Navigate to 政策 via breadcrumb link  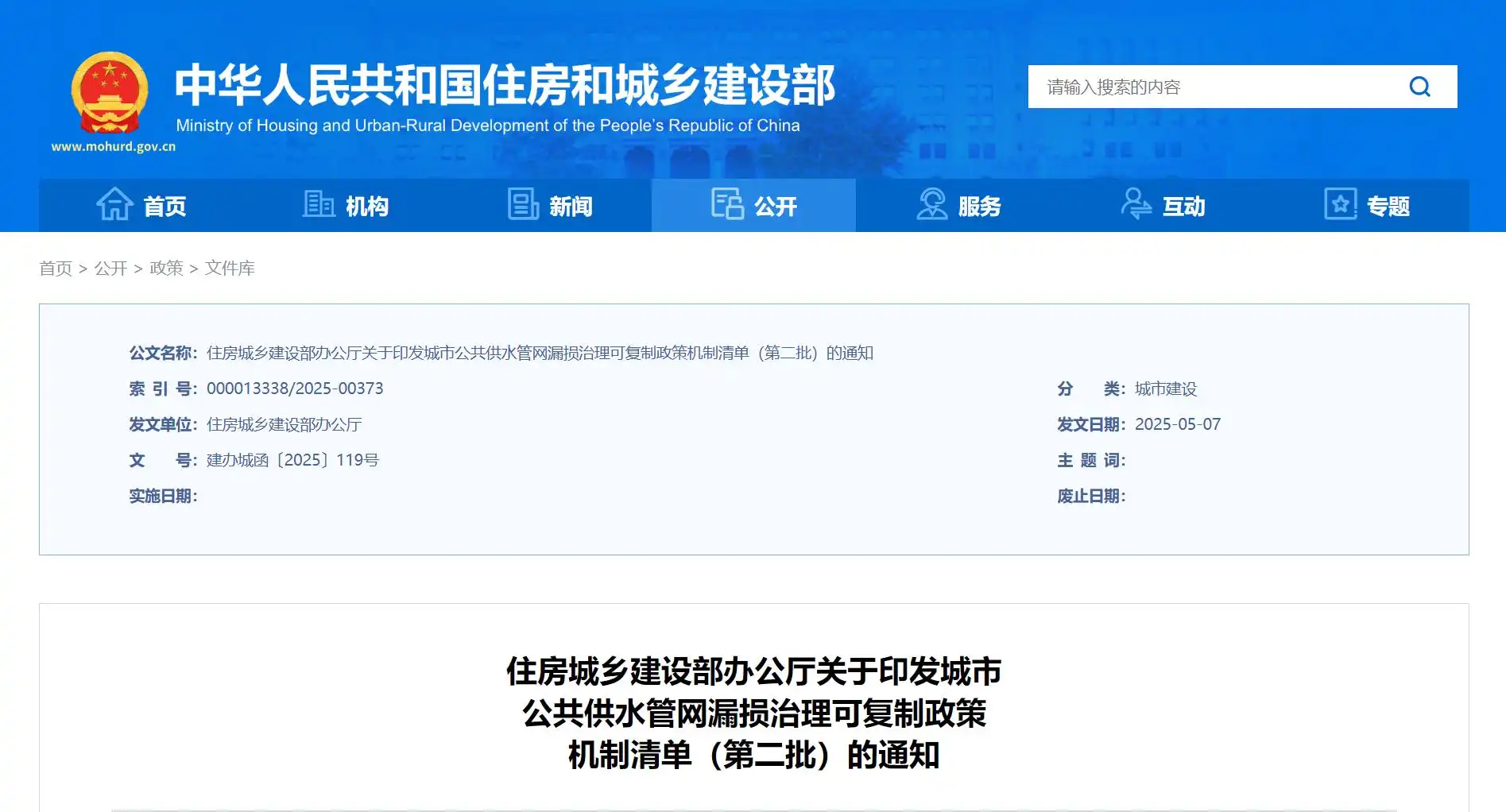click(166, 269)
